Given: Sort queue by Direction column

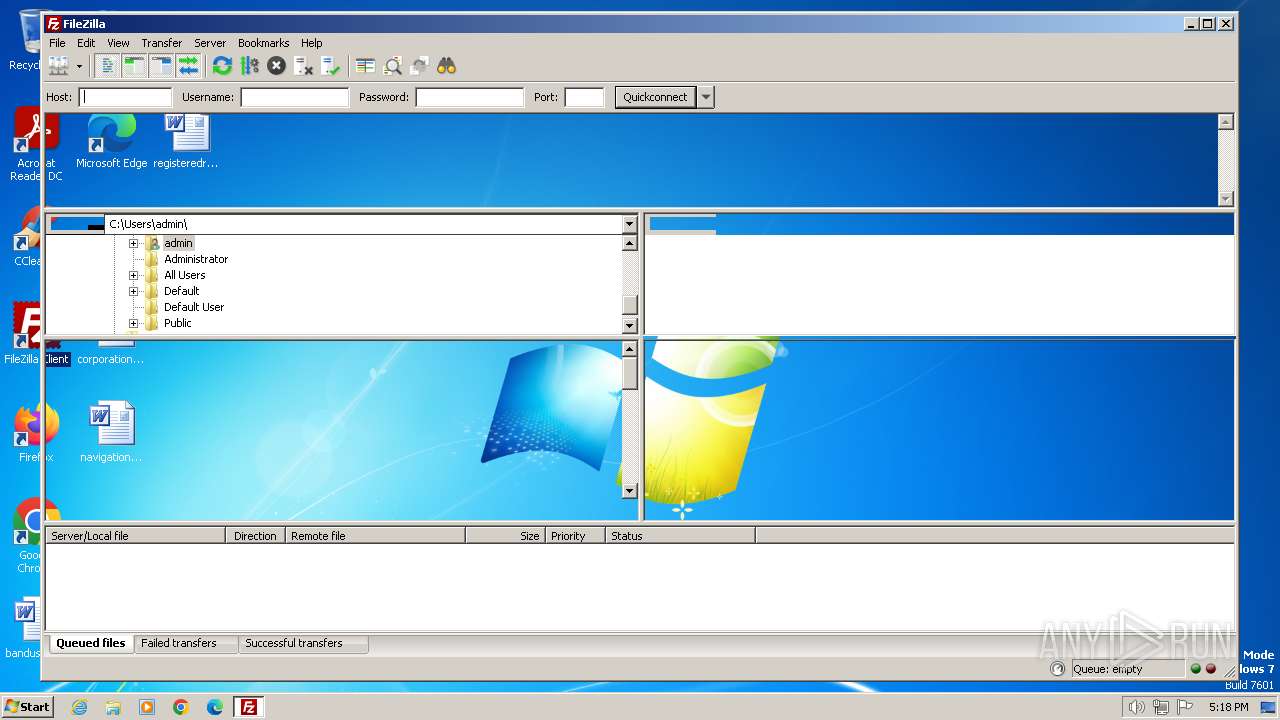Looking at the screenshot, I should click(x=256, y=536).
